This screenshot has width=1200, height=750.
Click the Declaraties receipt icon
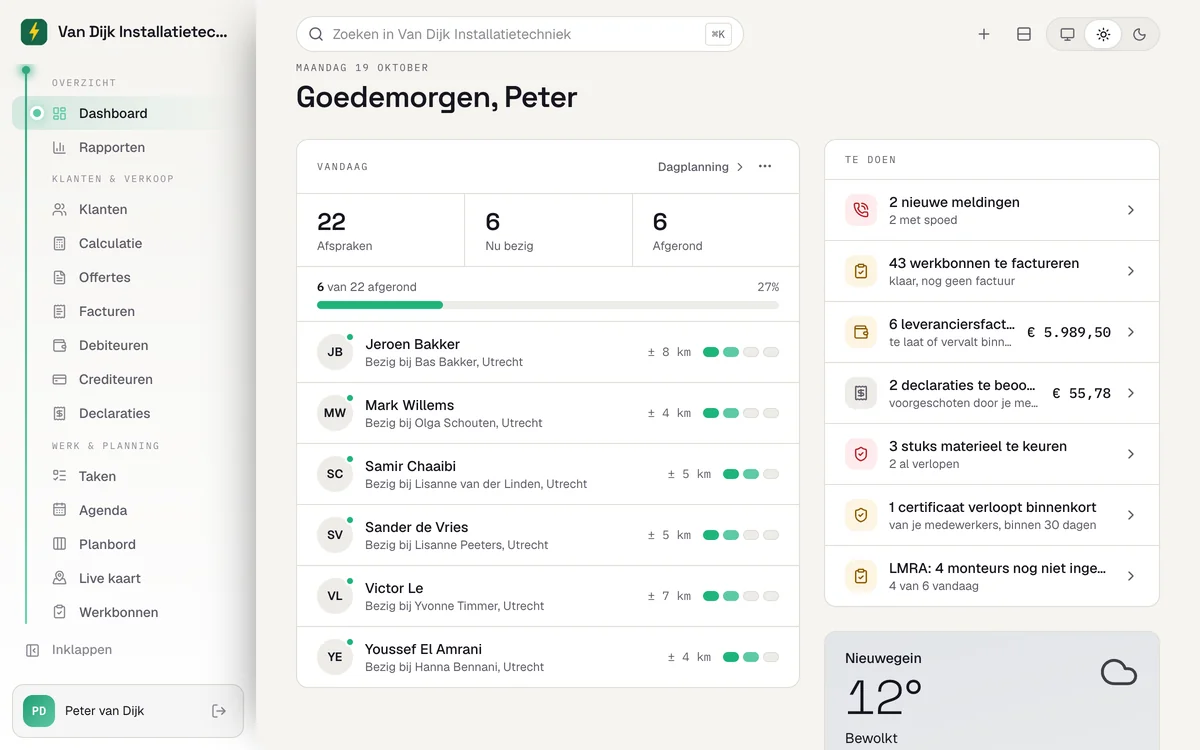point(59,413)
